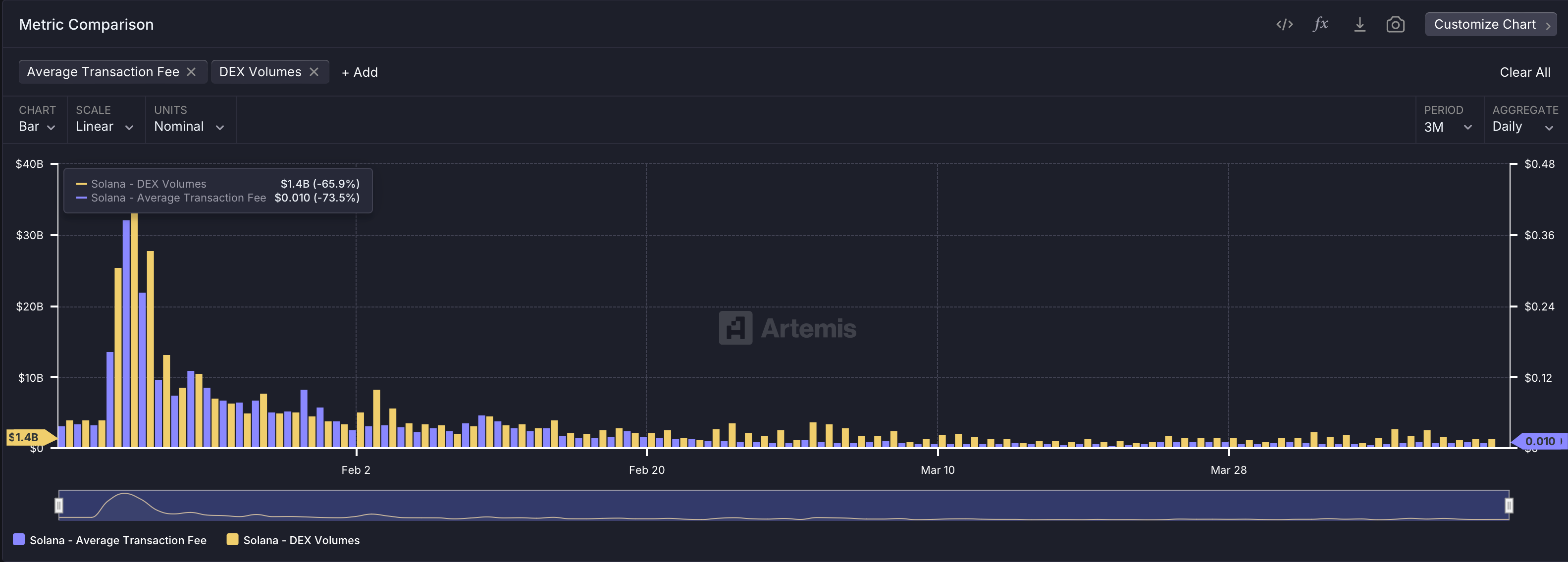Image resolution: width=1568 pixels, height=562 pixels.
Task: Click the left range slider handle
Action: point(59,506)
